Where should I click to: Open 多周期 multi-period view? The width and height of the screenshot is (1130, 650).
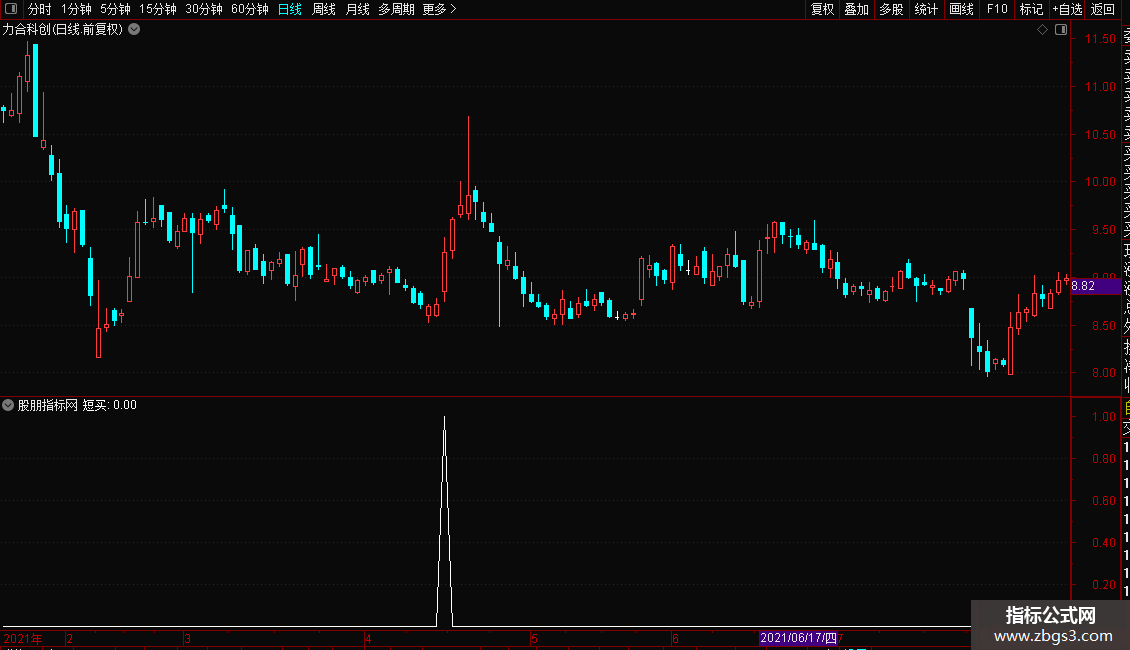(396, 9)
